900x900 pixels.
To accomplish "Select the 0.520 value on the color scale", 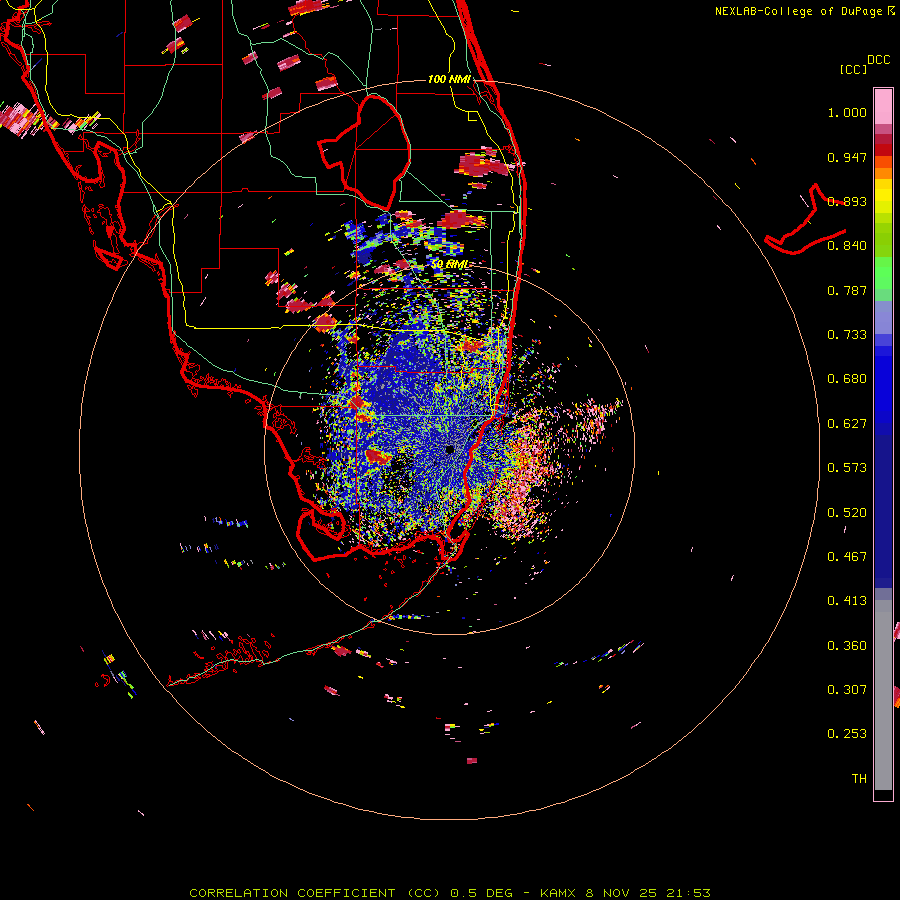I will (847, 513).
